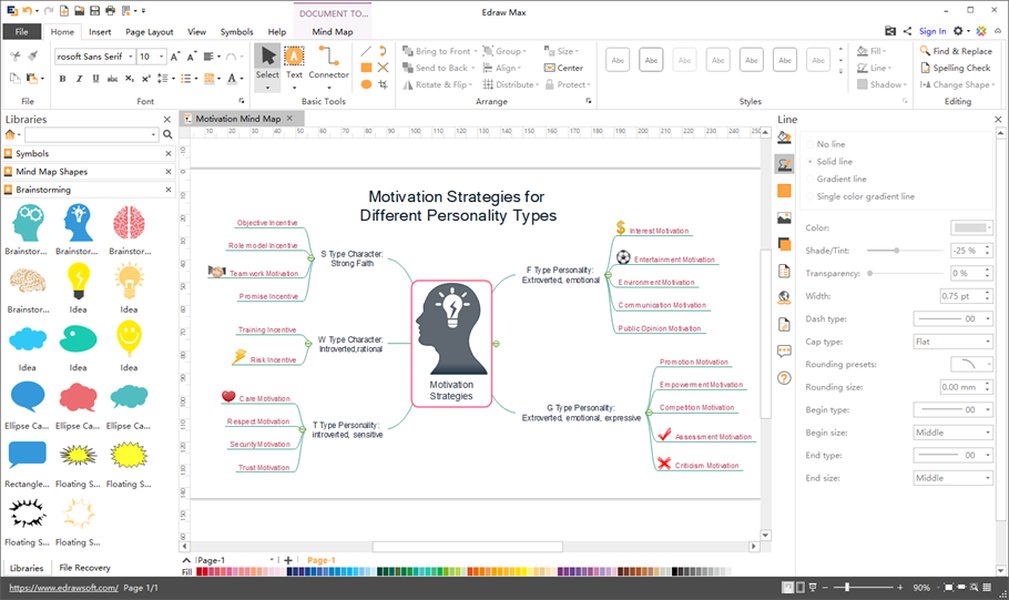This screenshot has height=600, width=1009.
Task: Open the Fill icon in side panel
Action: point(784,137)
